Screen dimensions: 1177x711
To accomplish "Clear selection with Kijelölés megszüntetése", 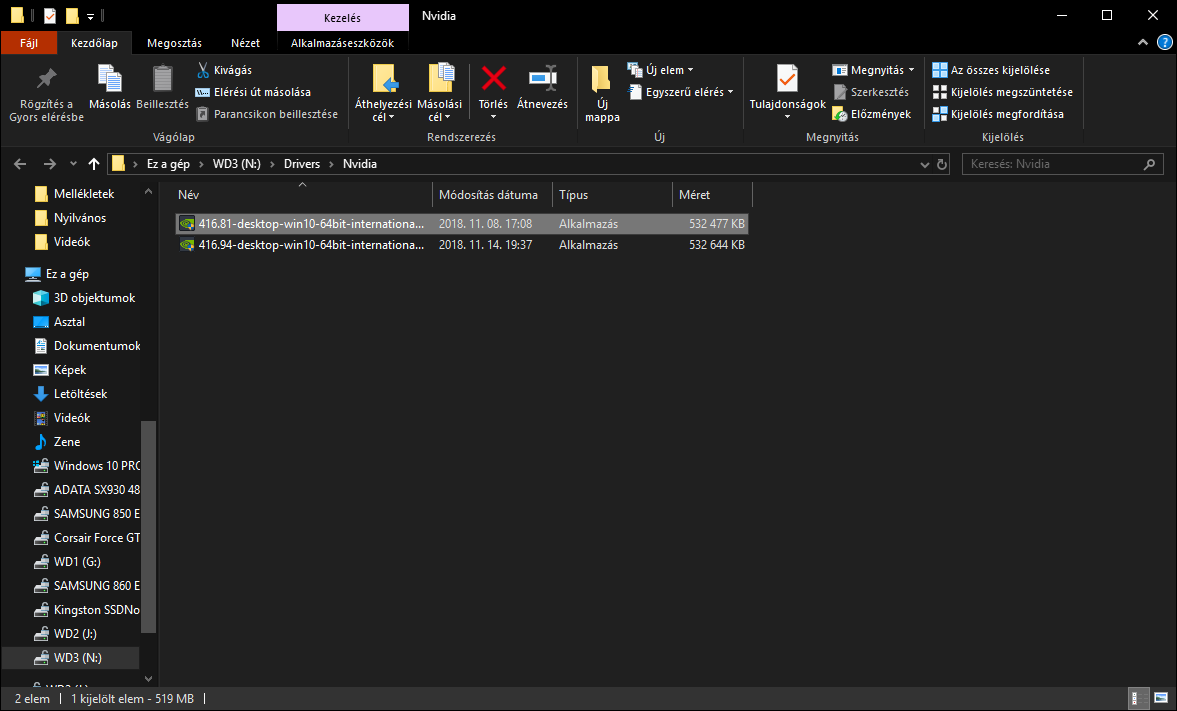I will 1002,92.
